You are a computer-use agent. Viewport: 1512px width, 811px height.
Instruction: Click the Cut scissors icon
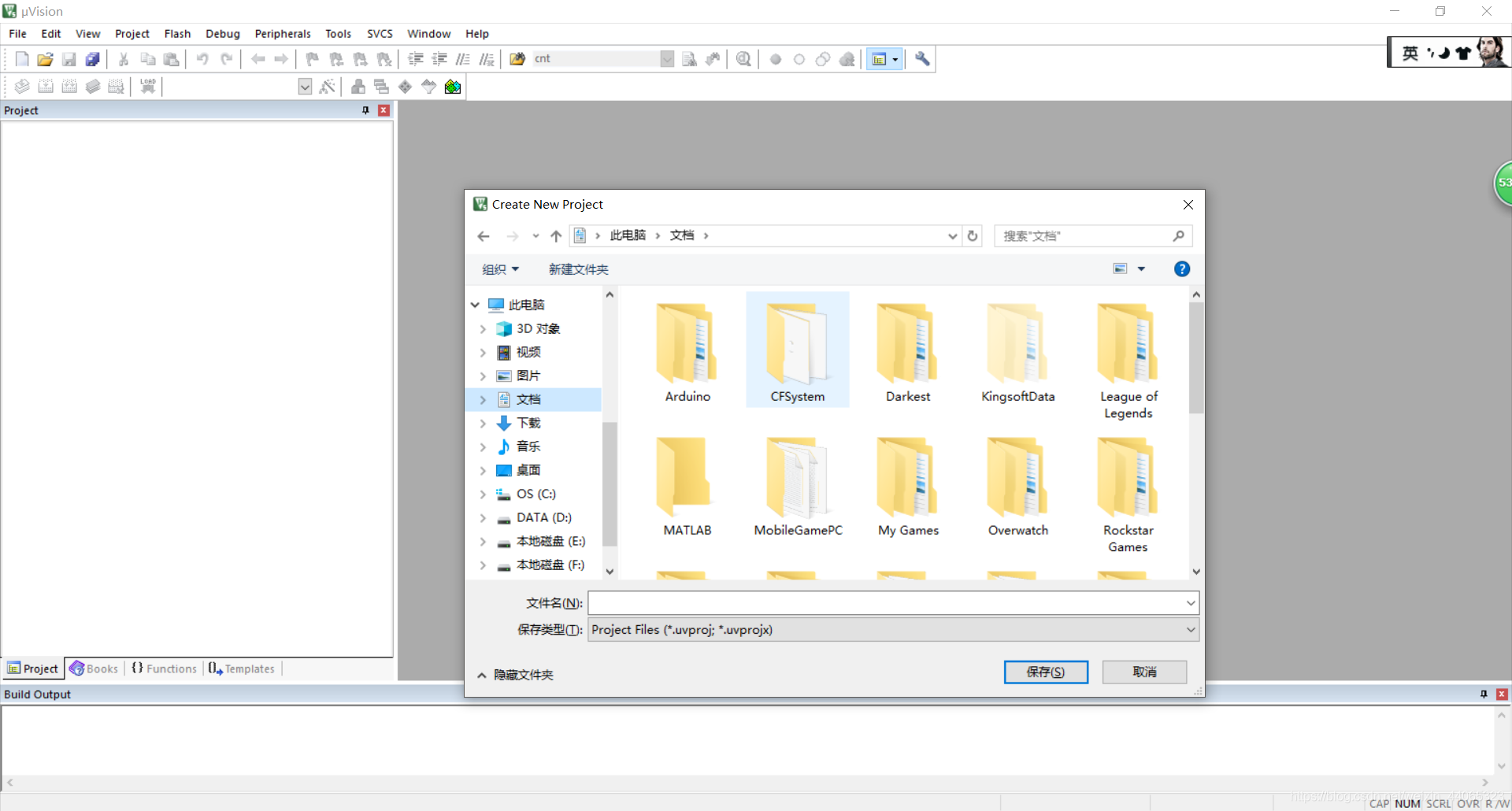(124, 59)
